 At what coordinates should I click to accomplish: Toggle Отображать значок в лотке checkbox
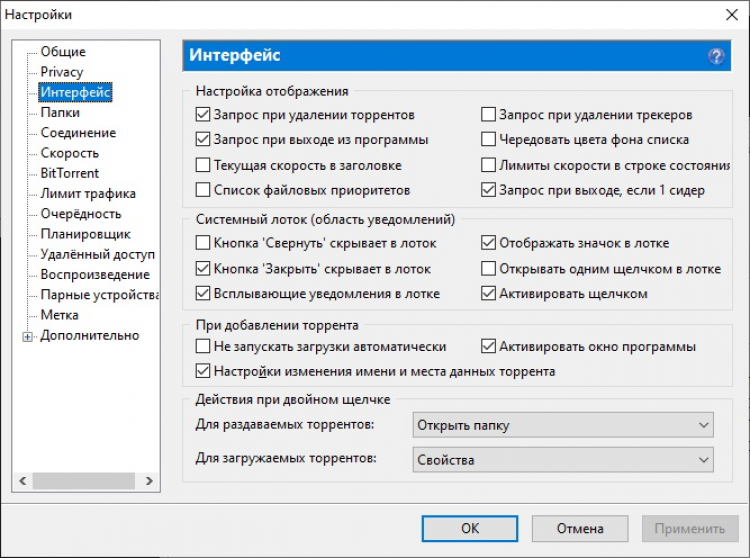click(x=489, y=243)
